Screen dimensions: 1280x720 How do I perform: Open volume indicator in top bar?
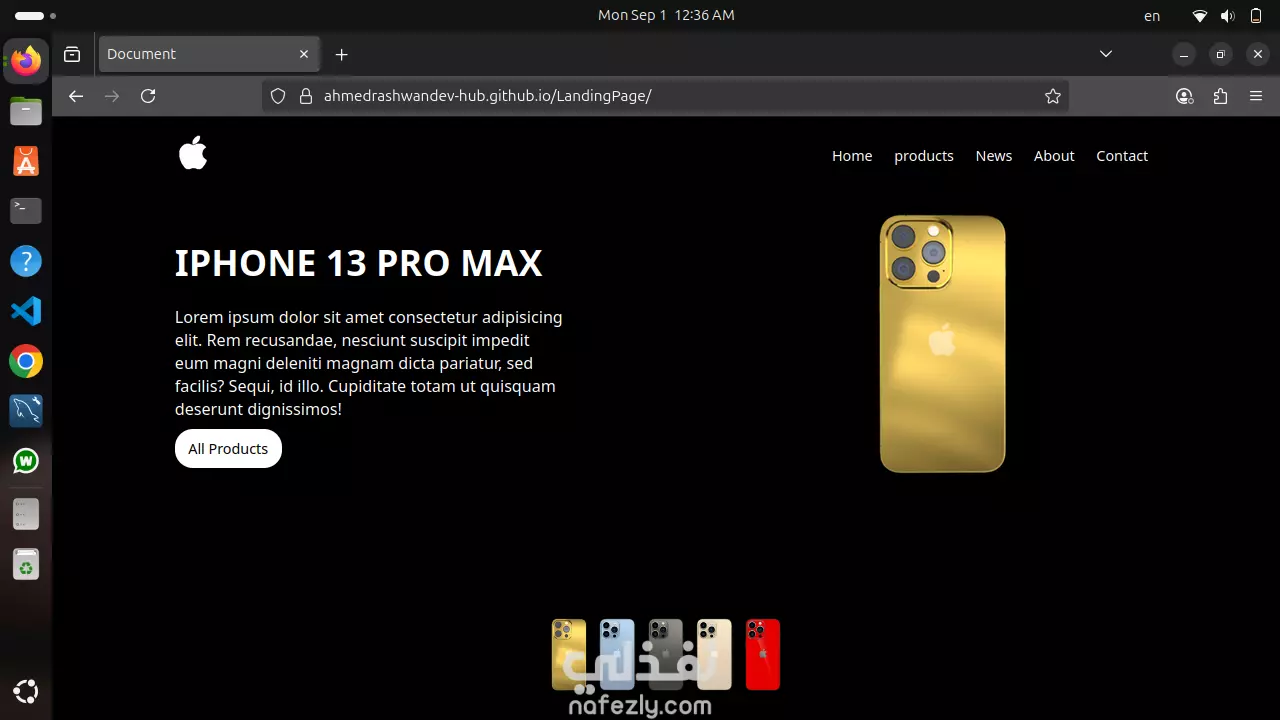(x=1228, y=16)
